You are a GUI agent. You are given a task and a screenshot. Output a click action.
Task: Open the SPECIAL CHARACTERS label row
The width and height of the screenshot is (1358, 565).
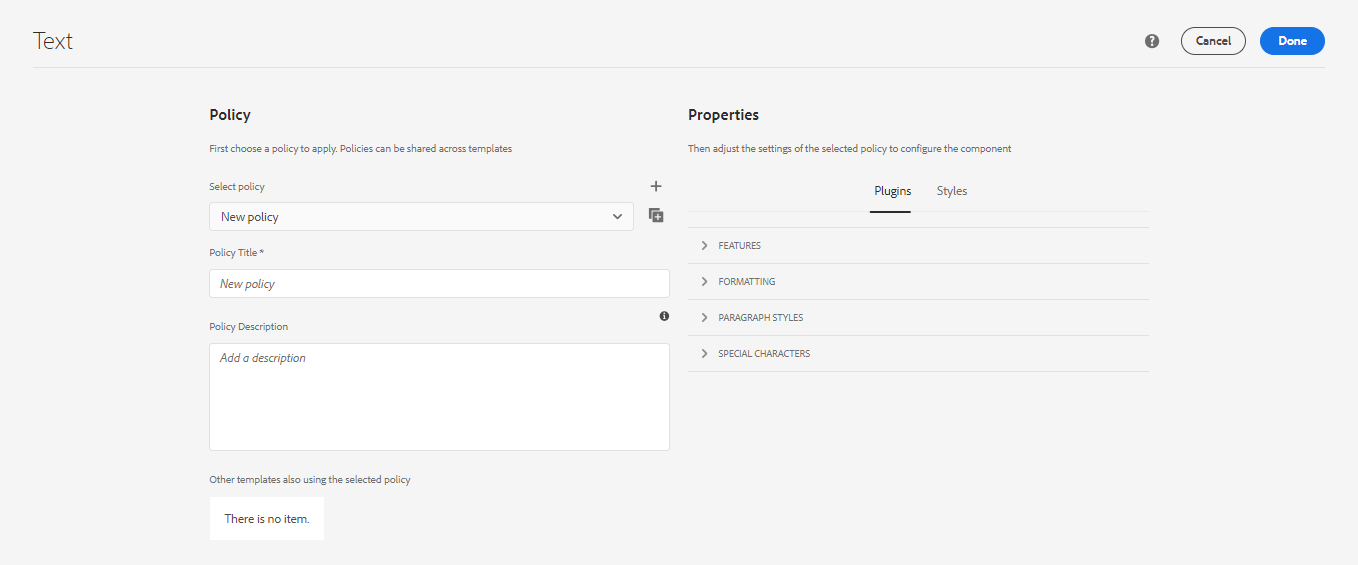coord(918,354)
